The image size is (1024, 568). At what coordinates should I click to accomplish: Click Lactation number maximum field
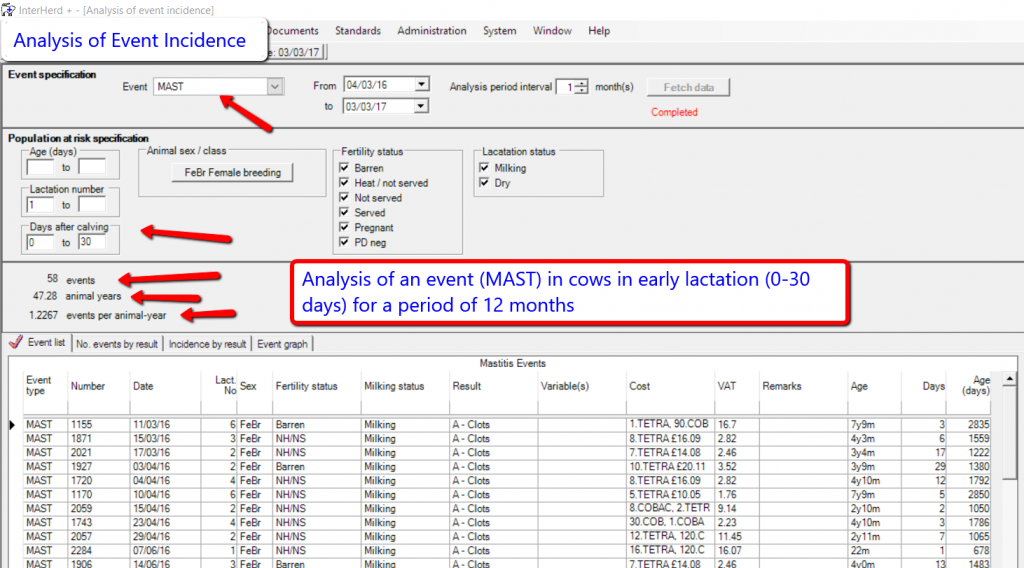[x=91, y=205]
